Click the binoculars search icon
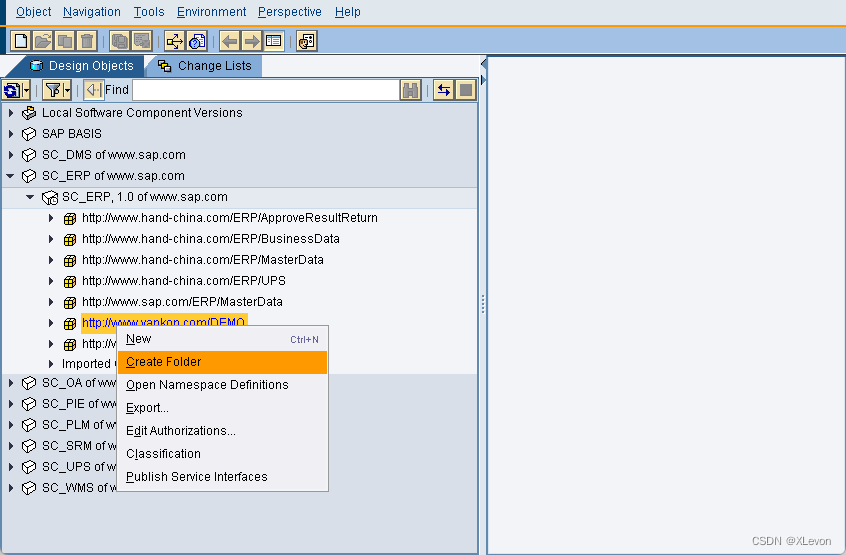This screenshot has width=846, height=555. coord(411,90)
